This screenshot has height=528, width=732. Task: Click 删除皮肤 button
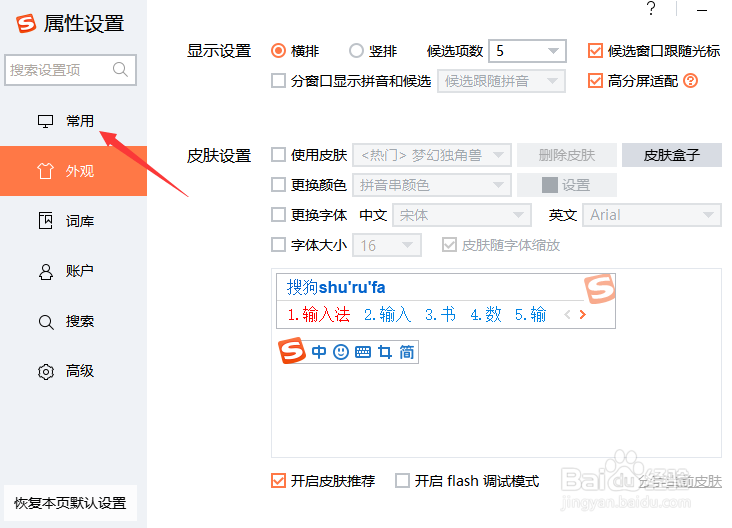[x=567, y=155]
